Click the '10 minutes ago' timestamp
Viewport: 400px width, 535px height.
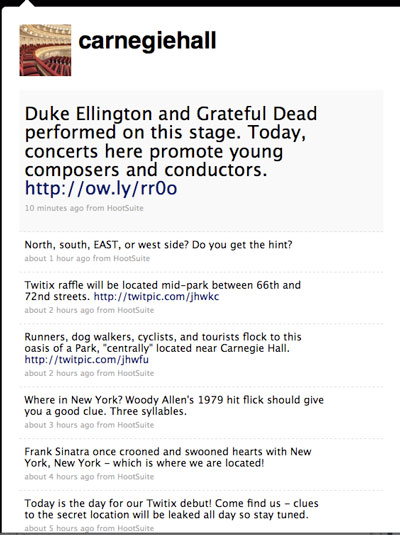point(54,208)
